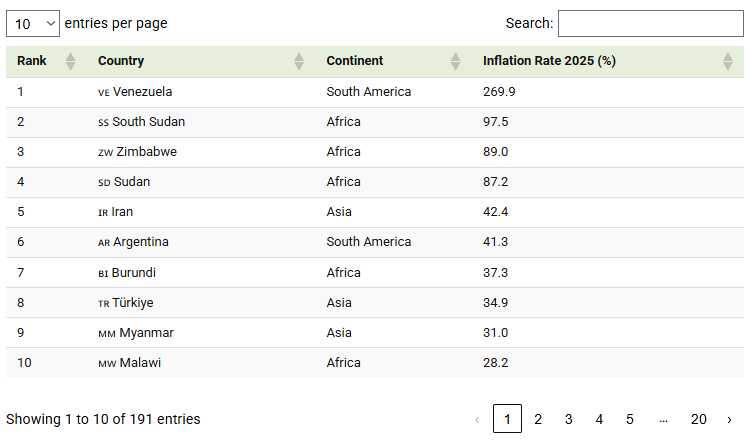Image resolution: width=749 pixels, height=440 pixels.
Task: Select the South Sudan country cell
Action: [148, 122]
